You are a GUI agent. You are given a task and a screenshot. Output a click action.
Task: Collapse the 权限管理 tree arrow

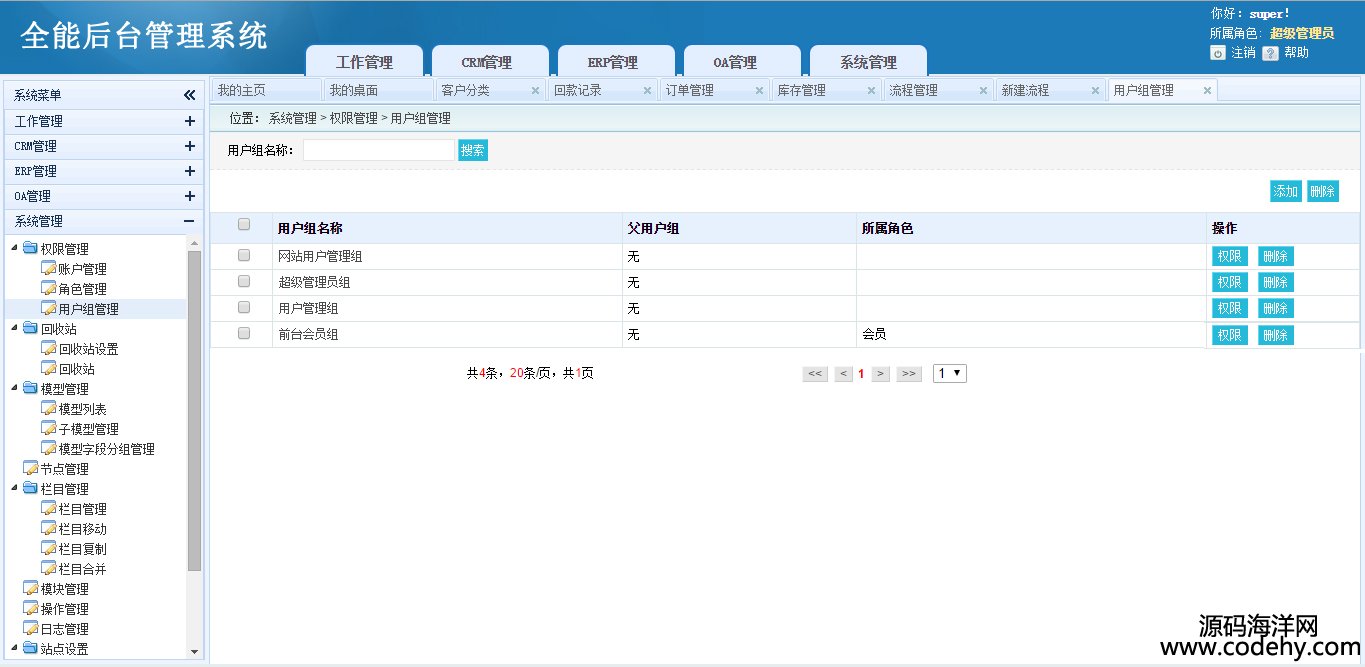(x=15, y=248)
